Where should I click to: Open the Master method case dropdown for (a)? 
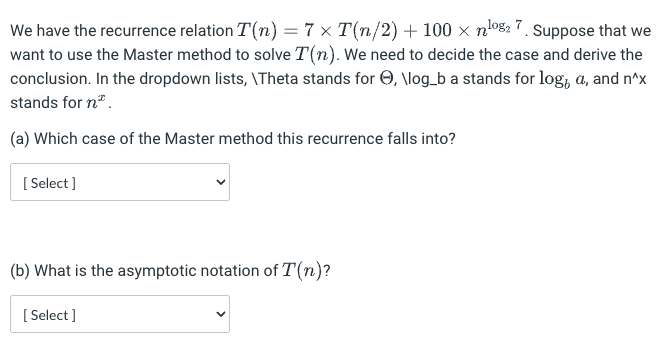pyautogui.click(x=120, y=182)
